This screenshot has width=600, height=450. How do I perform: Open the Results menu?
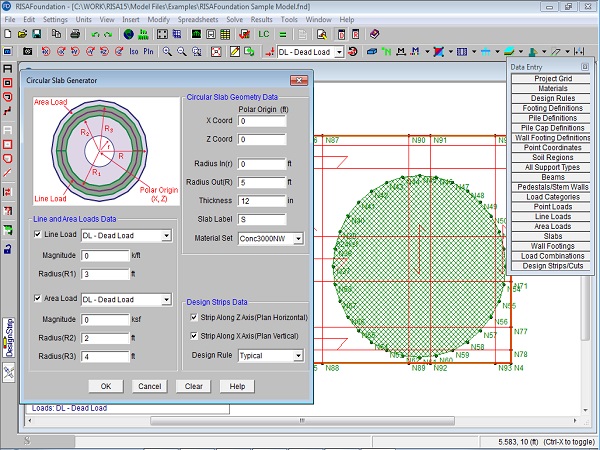[262, 20]
